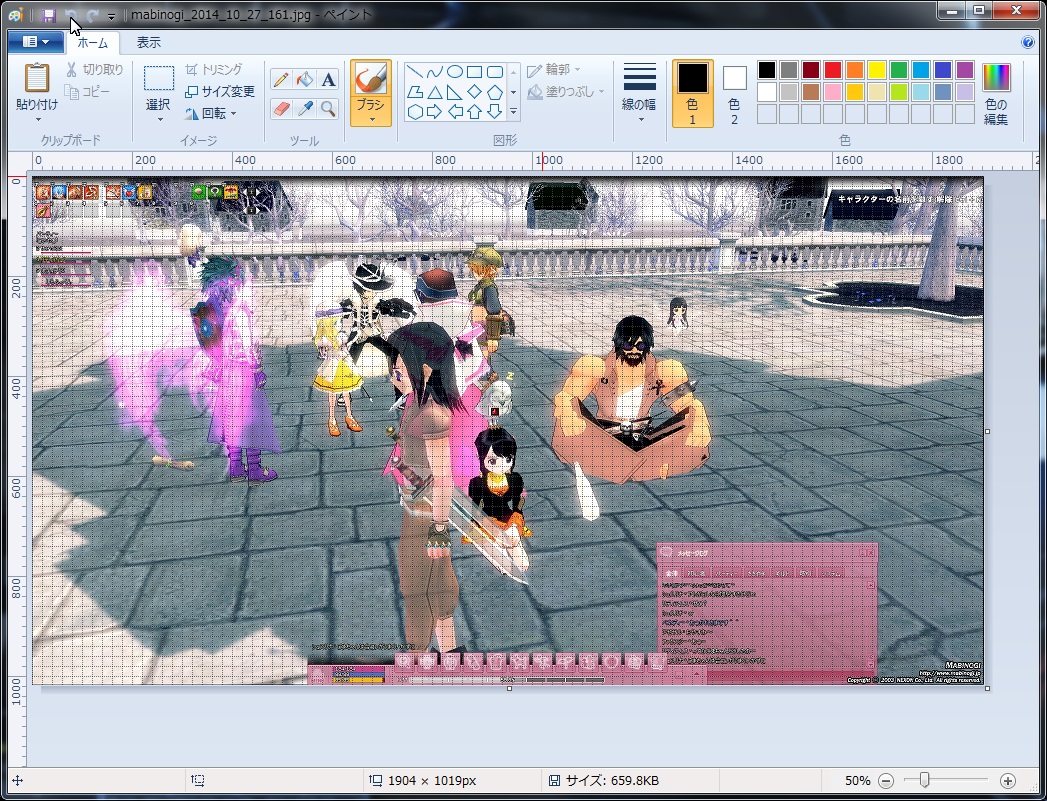Screen dimensions: 1047x801
Task: Activate Color 2 (色2) selector
Action: (x=734, y=93)
